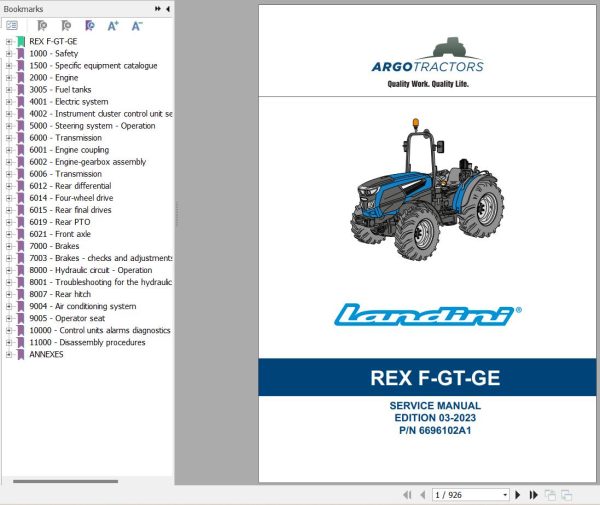This screenshot has width=600, height=505.
Task: Click the Bookmarks panel horizontal scrollbar
Action: click(x=65, y=481)
